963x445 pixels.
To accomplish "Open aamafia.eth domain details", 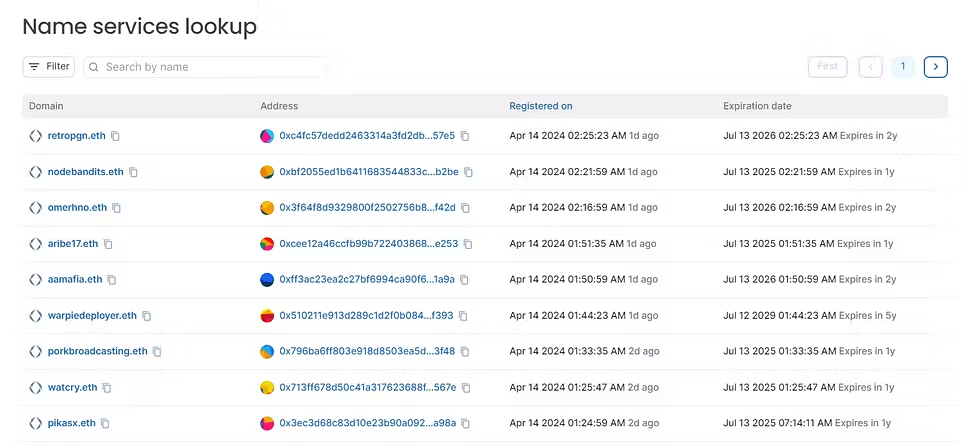I will pos(75,280).
